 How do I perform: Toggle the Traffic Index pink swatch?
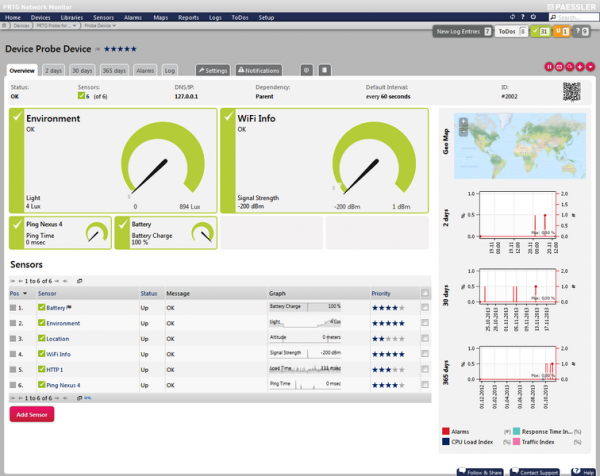pos(516,442)
